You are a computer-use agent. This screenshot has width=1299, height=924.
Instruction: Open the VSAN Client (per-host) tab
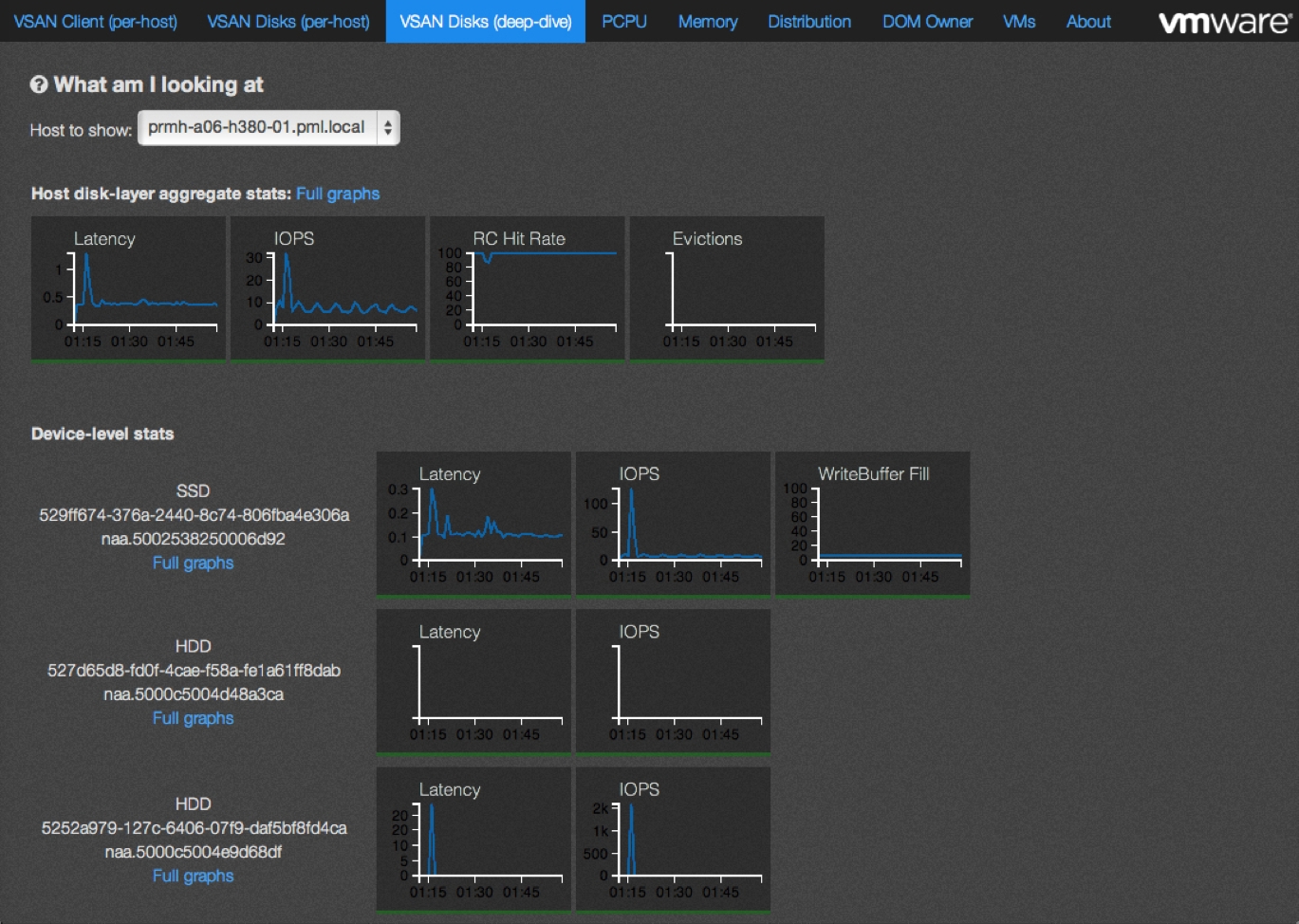[x=95, y=21]
